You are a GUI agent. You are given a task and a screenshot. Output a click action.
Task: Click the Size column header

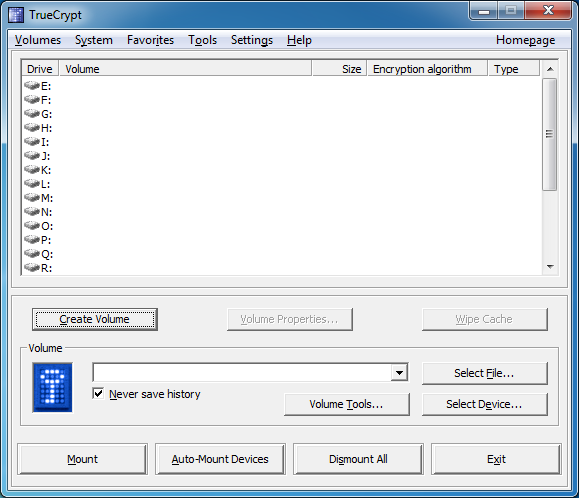coord(340,69)
